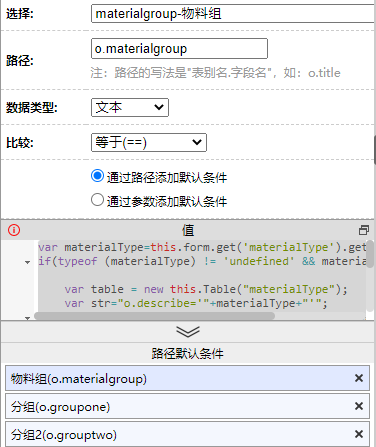Click the 选择 field with materialgroup-物料组
Screen dimensions: 376x447
233,14
